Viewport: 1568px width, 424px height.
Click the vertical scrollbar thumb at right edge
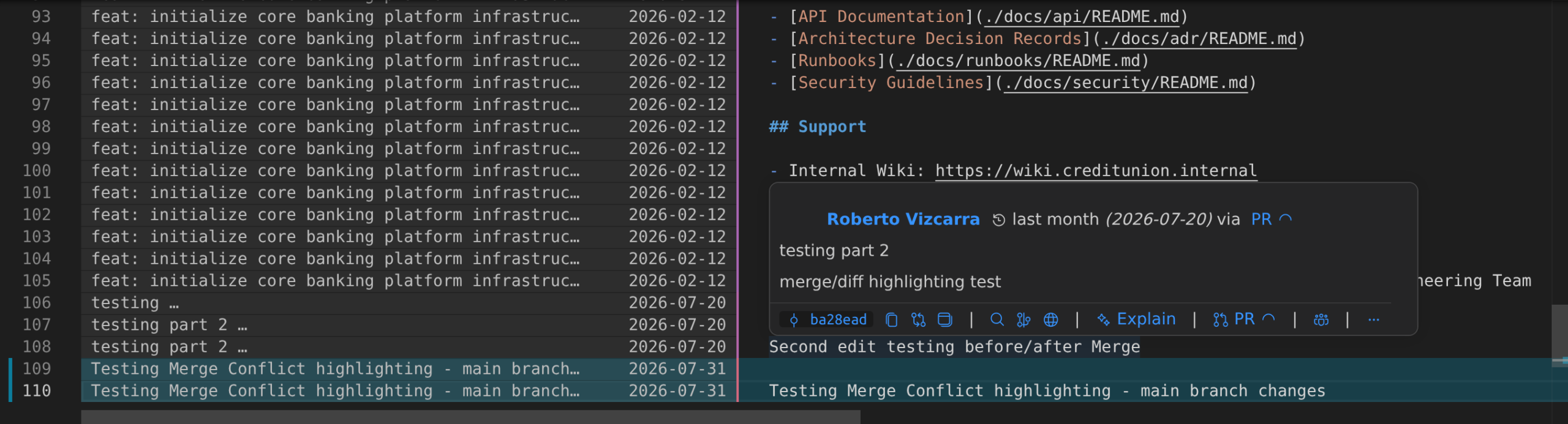(x=1559, y=335)
